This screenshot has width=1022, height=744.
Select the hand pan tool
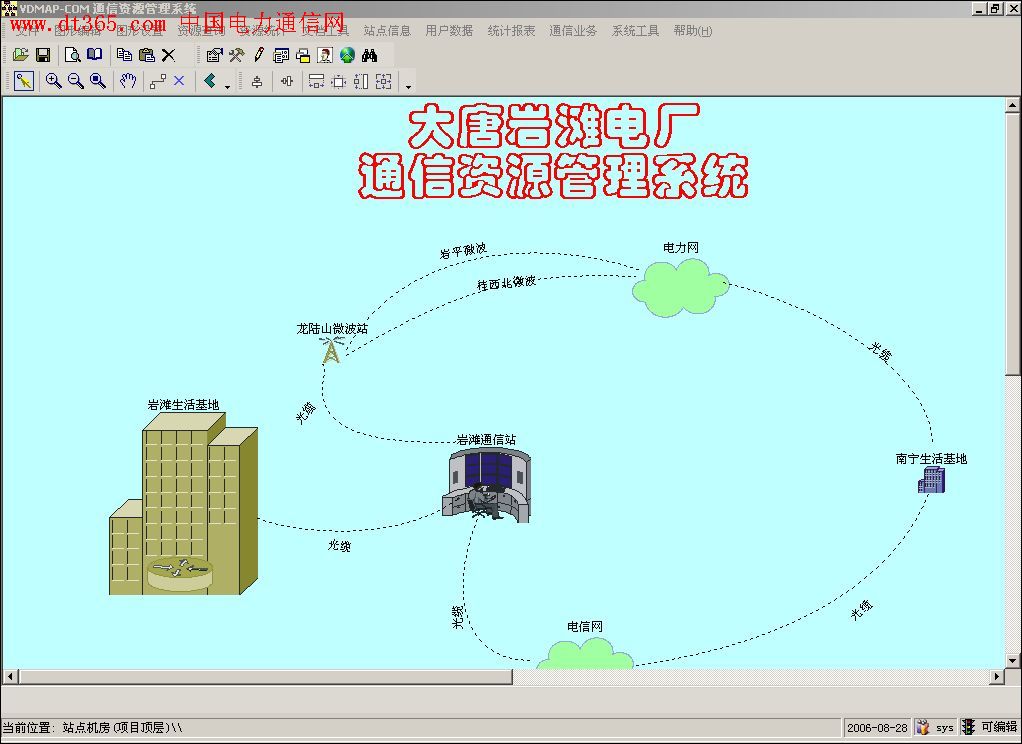coord(127,81)
